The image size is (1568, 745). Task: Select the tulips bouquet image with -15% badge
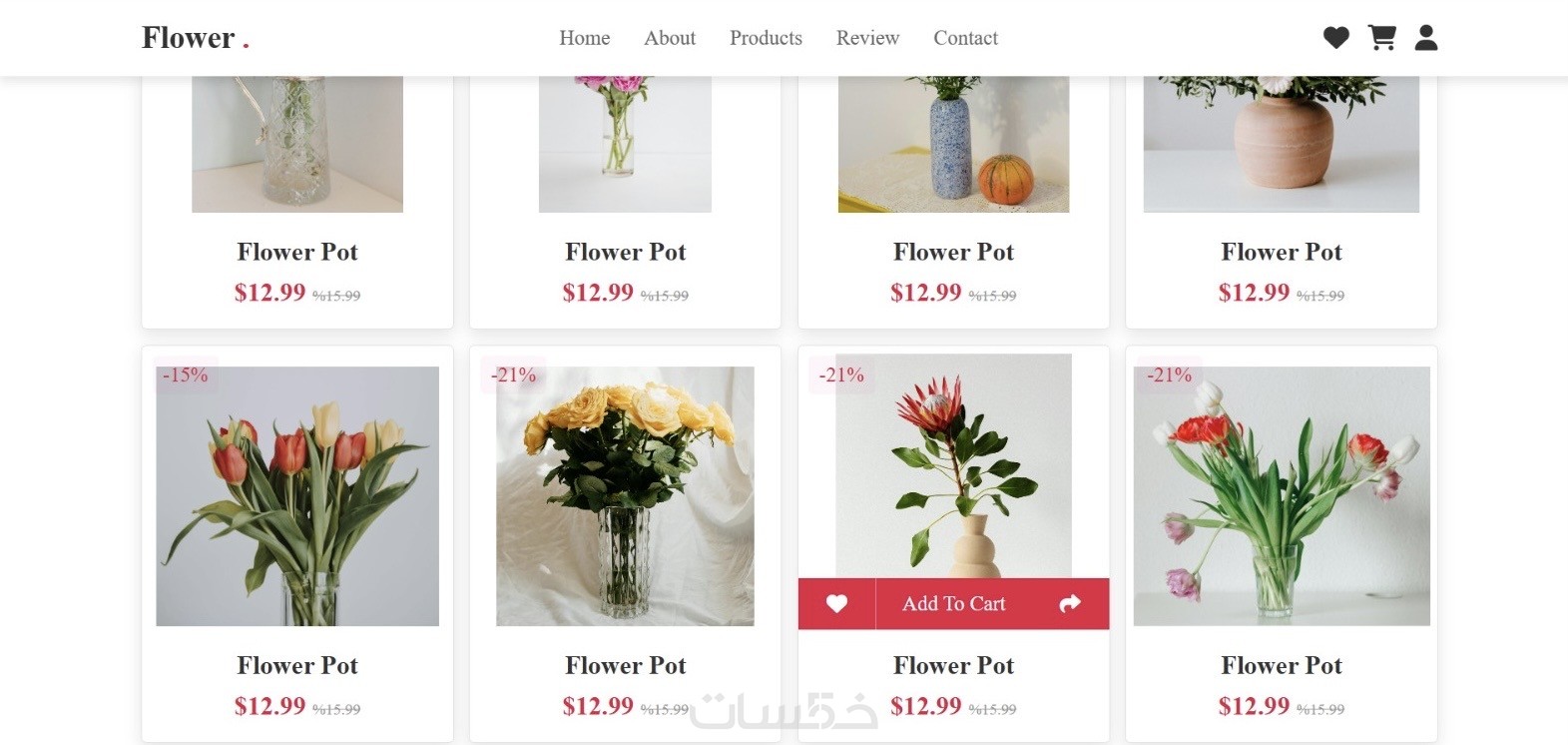click(x=297, y=496)
